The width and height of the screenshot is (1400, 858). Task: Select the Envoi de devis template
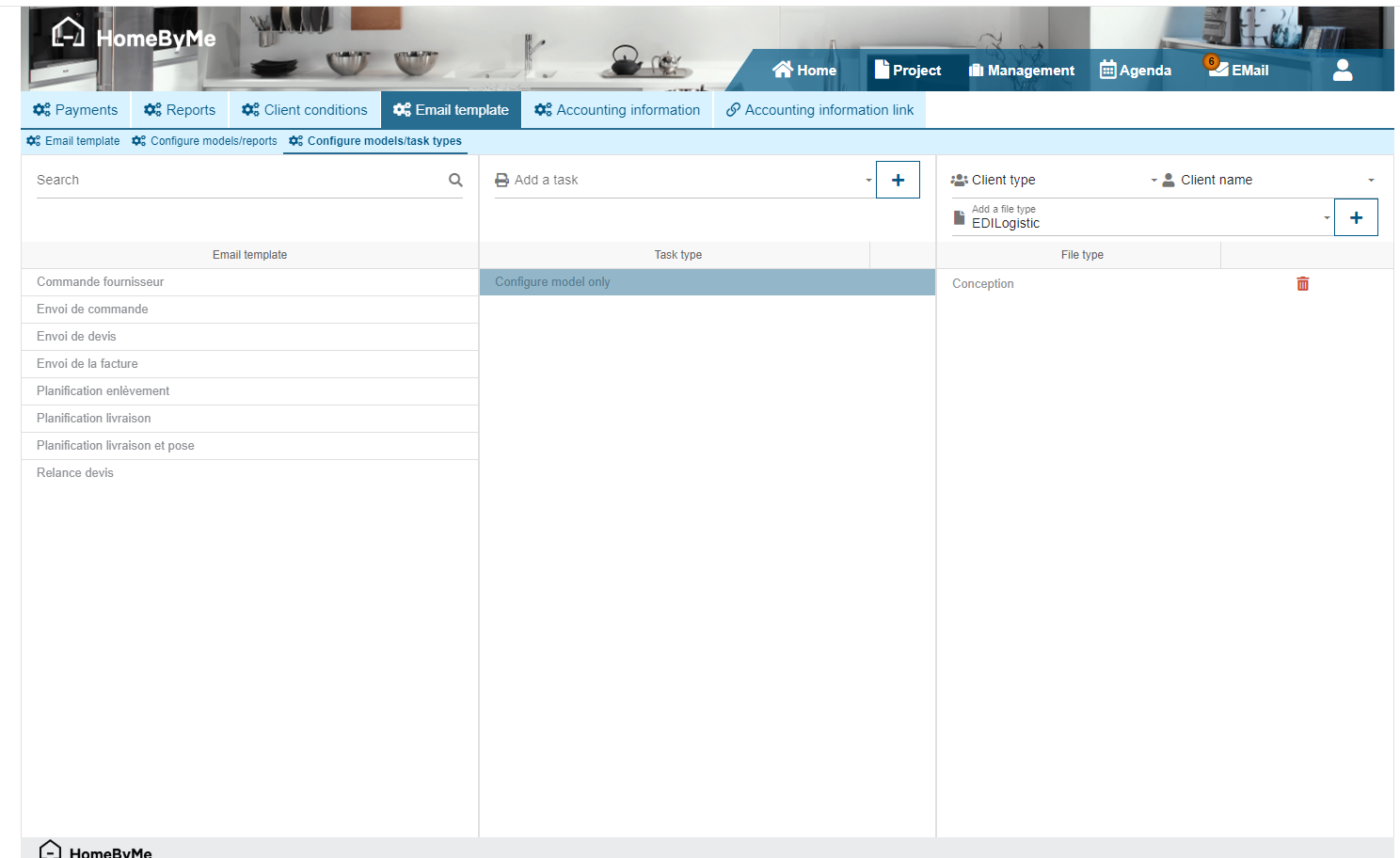[x=76, y=336]
